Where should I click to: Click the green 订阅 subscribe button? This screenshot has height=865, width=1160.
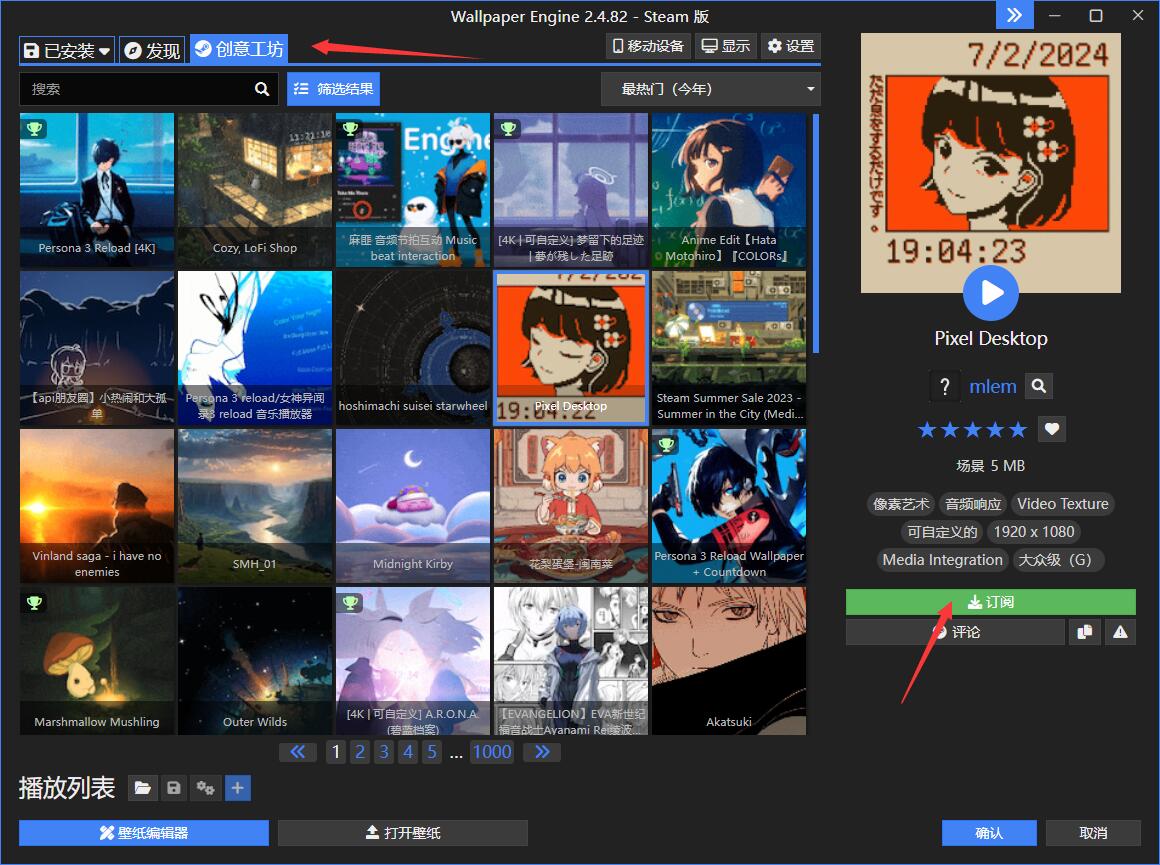pos(990,602)
